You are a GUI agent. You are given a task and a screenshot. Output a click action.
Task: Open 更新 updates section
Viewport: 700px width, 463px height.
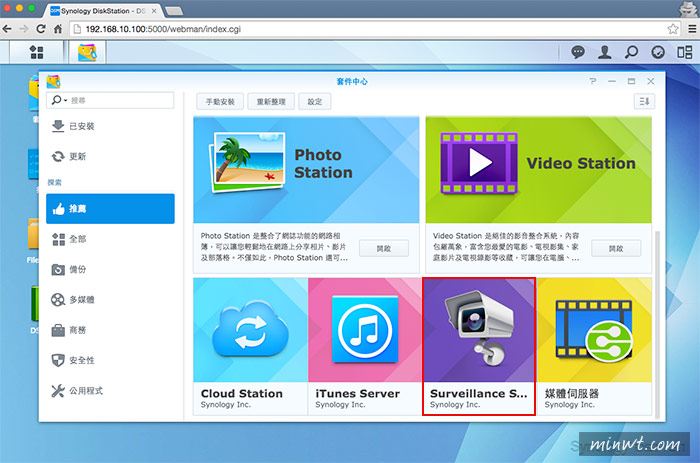pyautogui.click(x=110, y=156)
